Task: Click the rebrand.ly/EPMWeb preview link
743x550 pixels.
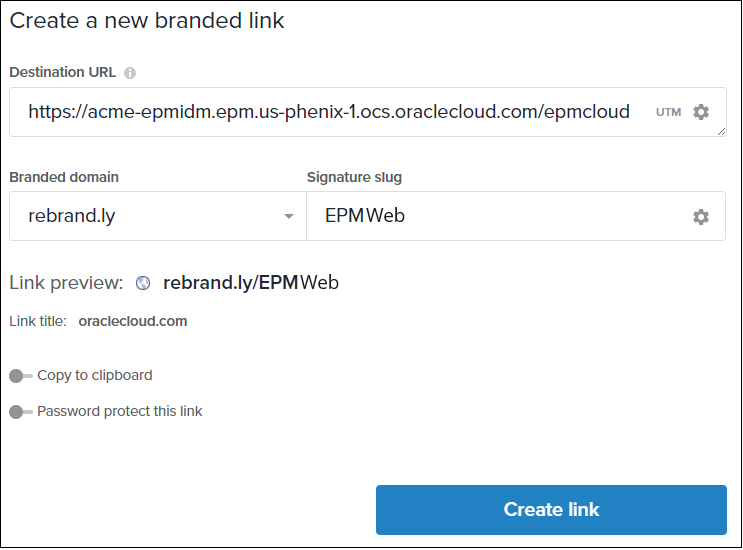Action: click(x=251, y=283)
